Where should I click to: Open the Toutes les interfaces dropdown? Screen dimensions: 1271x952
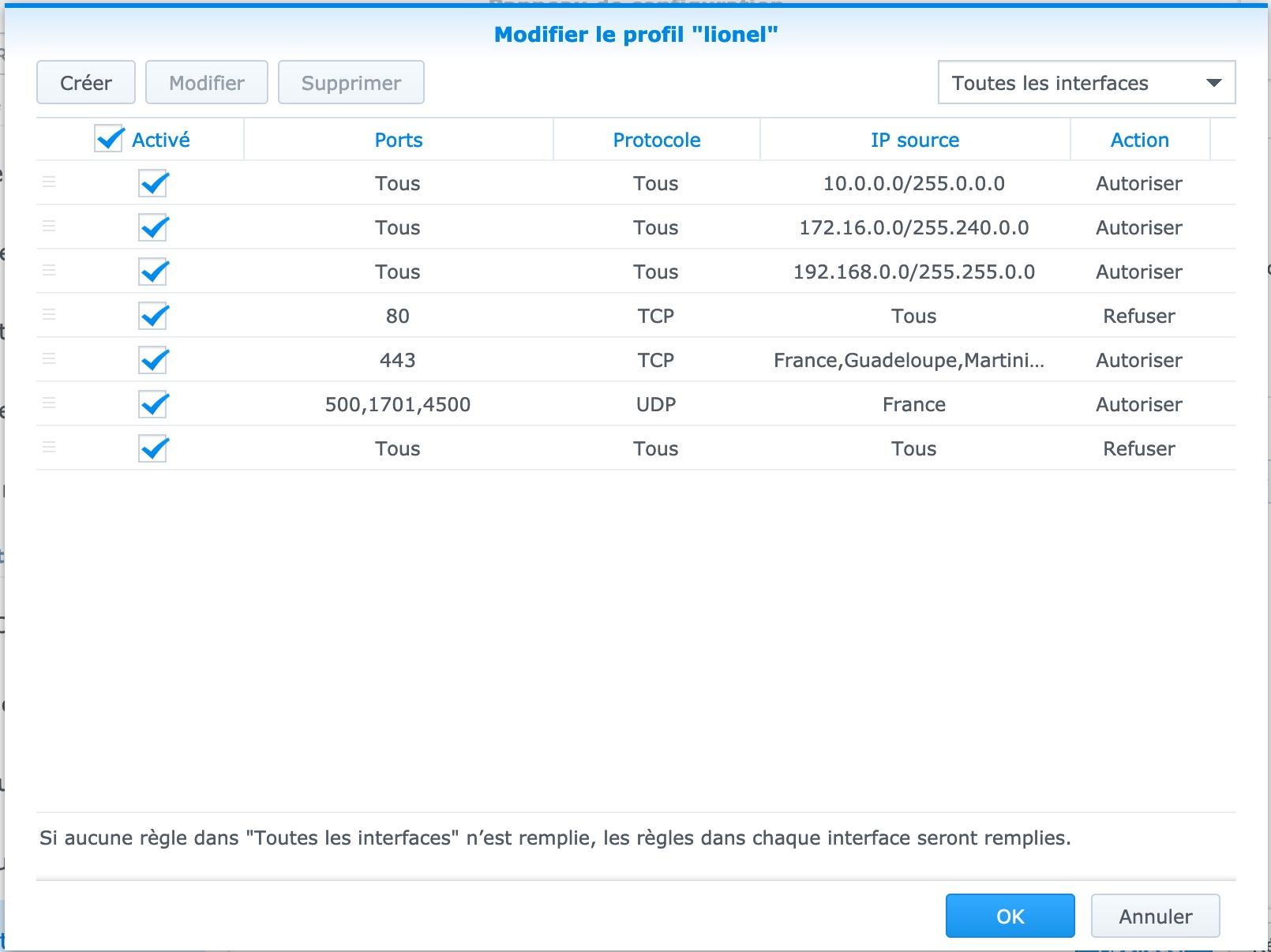[1086, 83]
